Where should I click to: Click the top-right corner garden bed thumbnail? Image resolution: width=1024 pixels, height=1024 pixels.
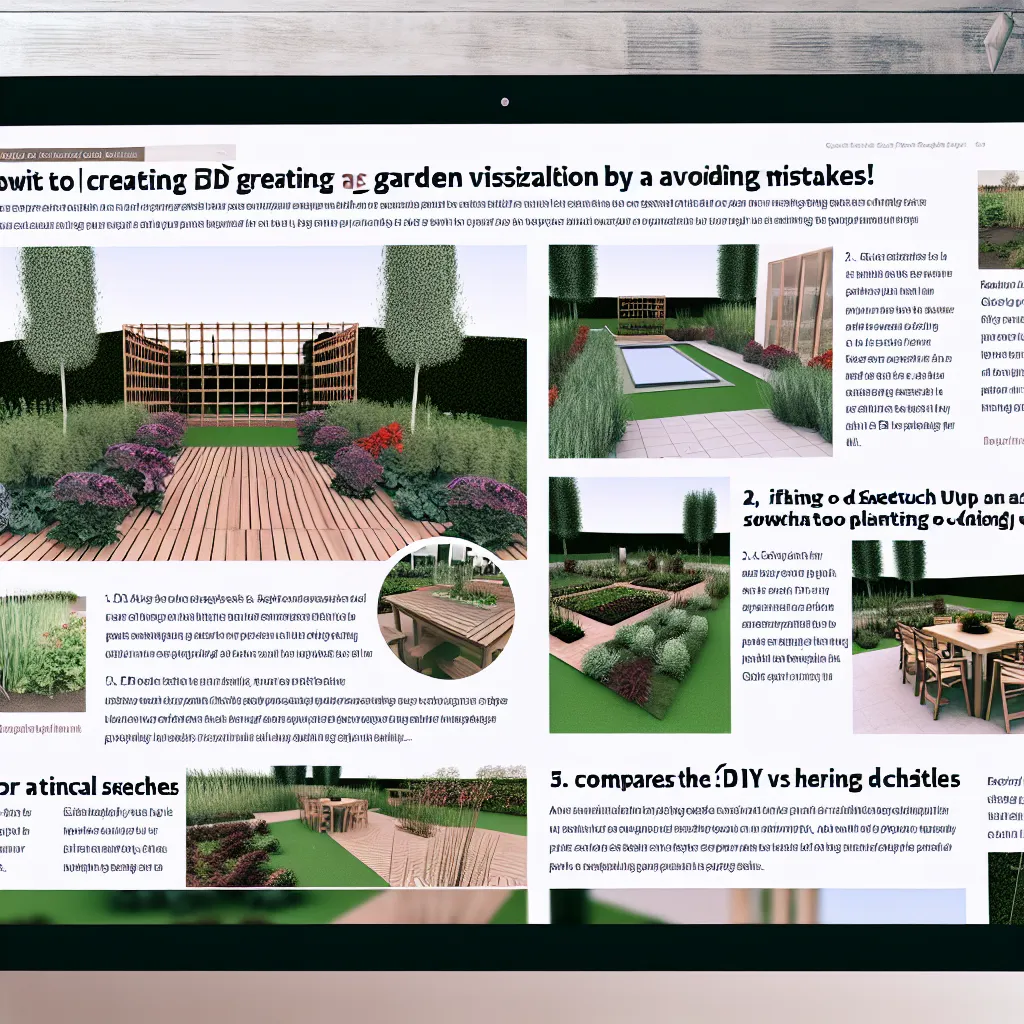point(1000,220)
